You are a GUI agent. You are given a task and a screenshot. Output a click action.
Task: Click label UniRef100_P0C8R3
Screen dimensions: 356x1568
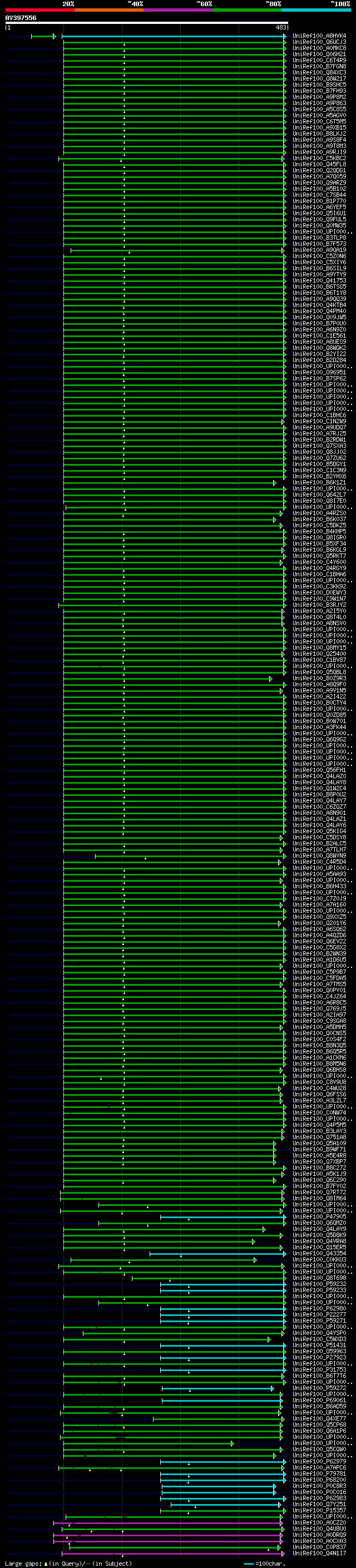(319, 1486)
